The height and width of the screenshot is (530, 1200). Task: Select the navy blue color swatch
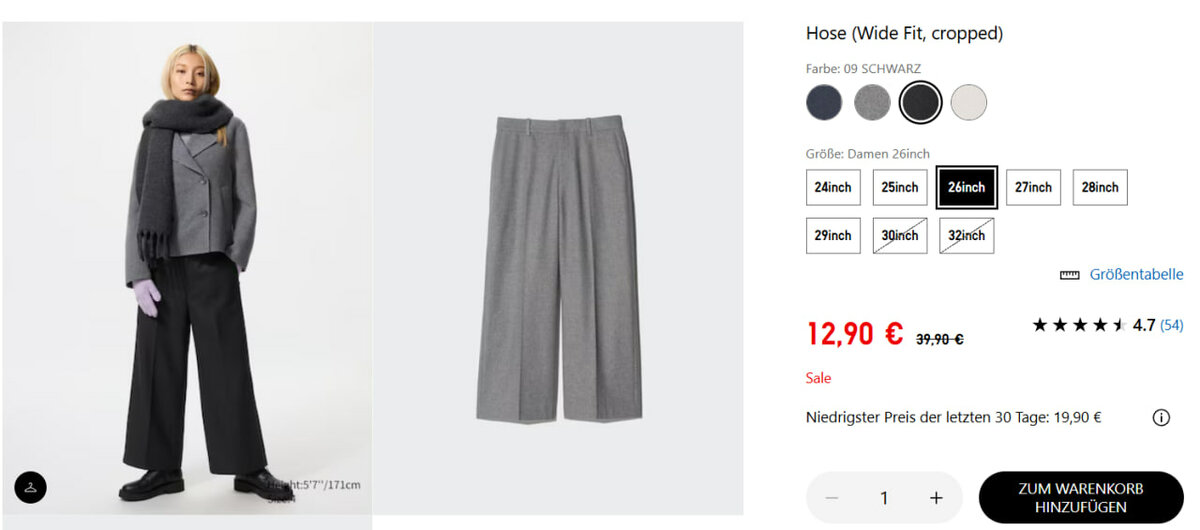[824, 102]
